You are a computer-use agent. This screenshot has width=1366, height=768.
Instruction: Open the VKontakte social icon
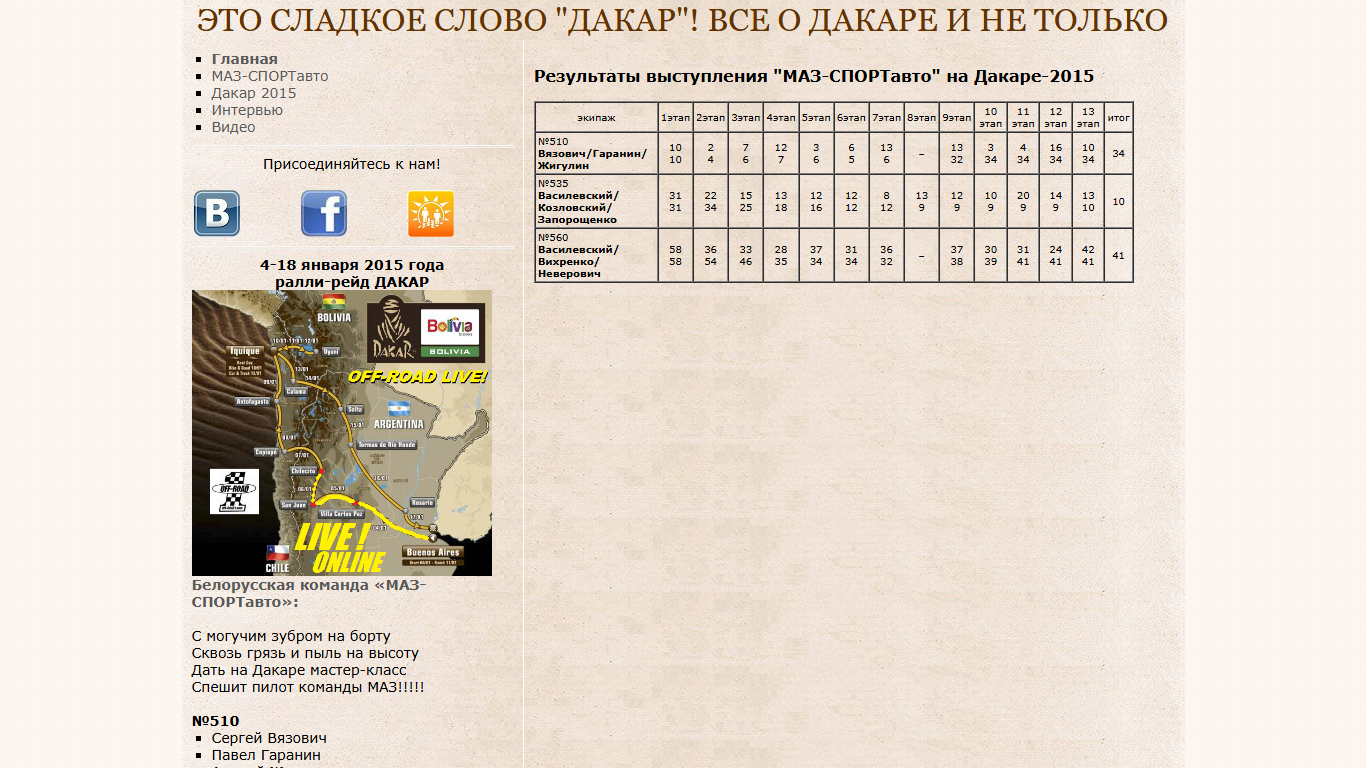click(217, 213)
